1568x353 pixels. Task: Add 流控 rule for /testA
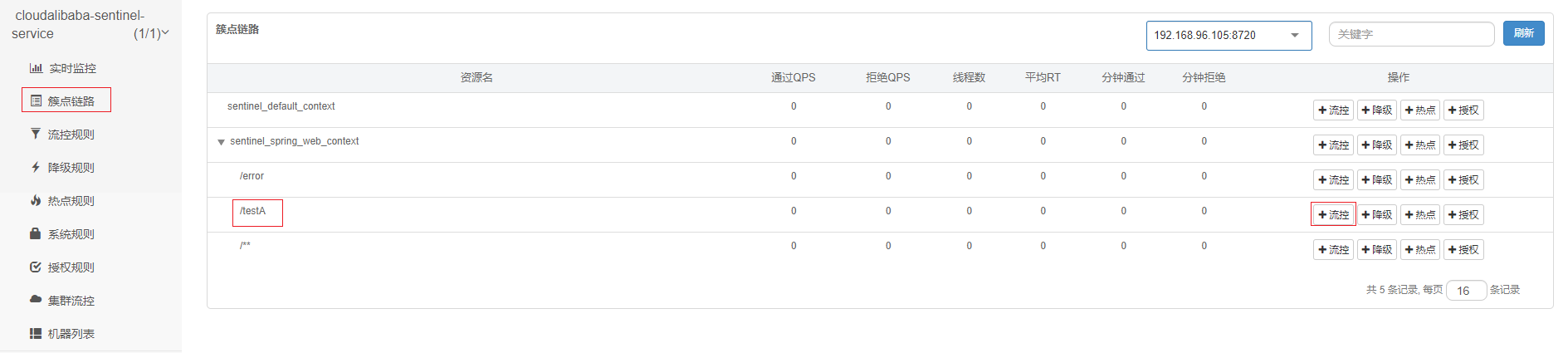click(1333, 214)
